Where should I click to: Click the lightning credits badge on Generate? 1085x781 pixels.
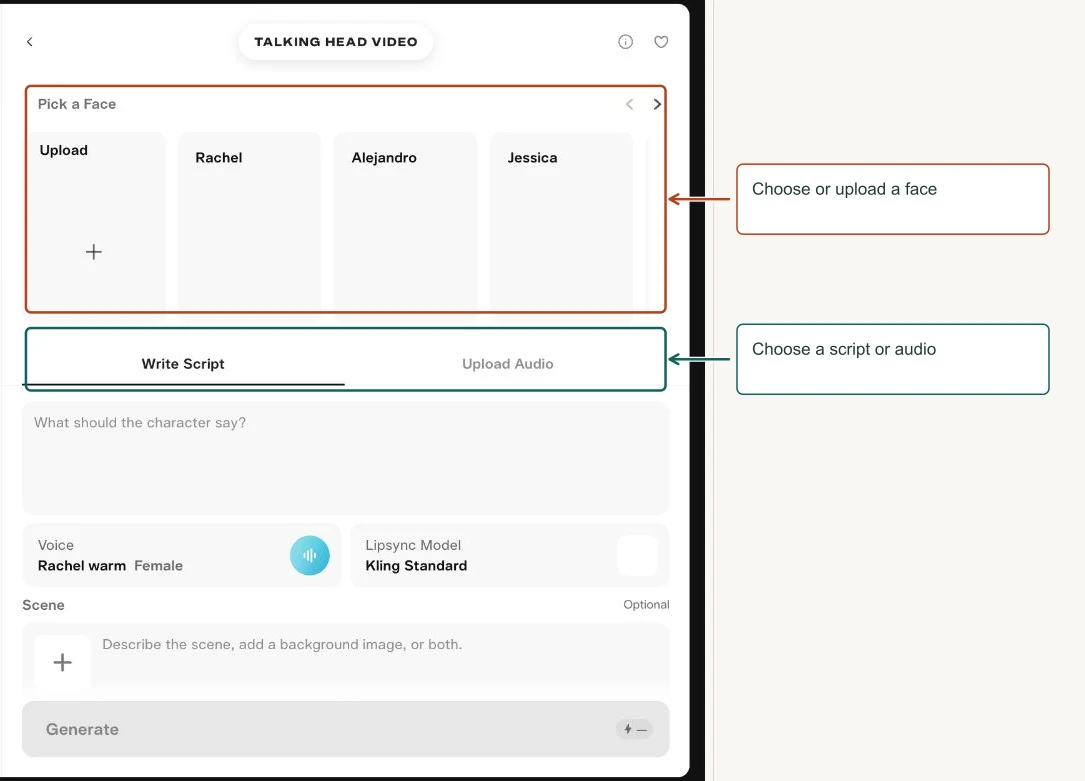[x=634, y=729]
